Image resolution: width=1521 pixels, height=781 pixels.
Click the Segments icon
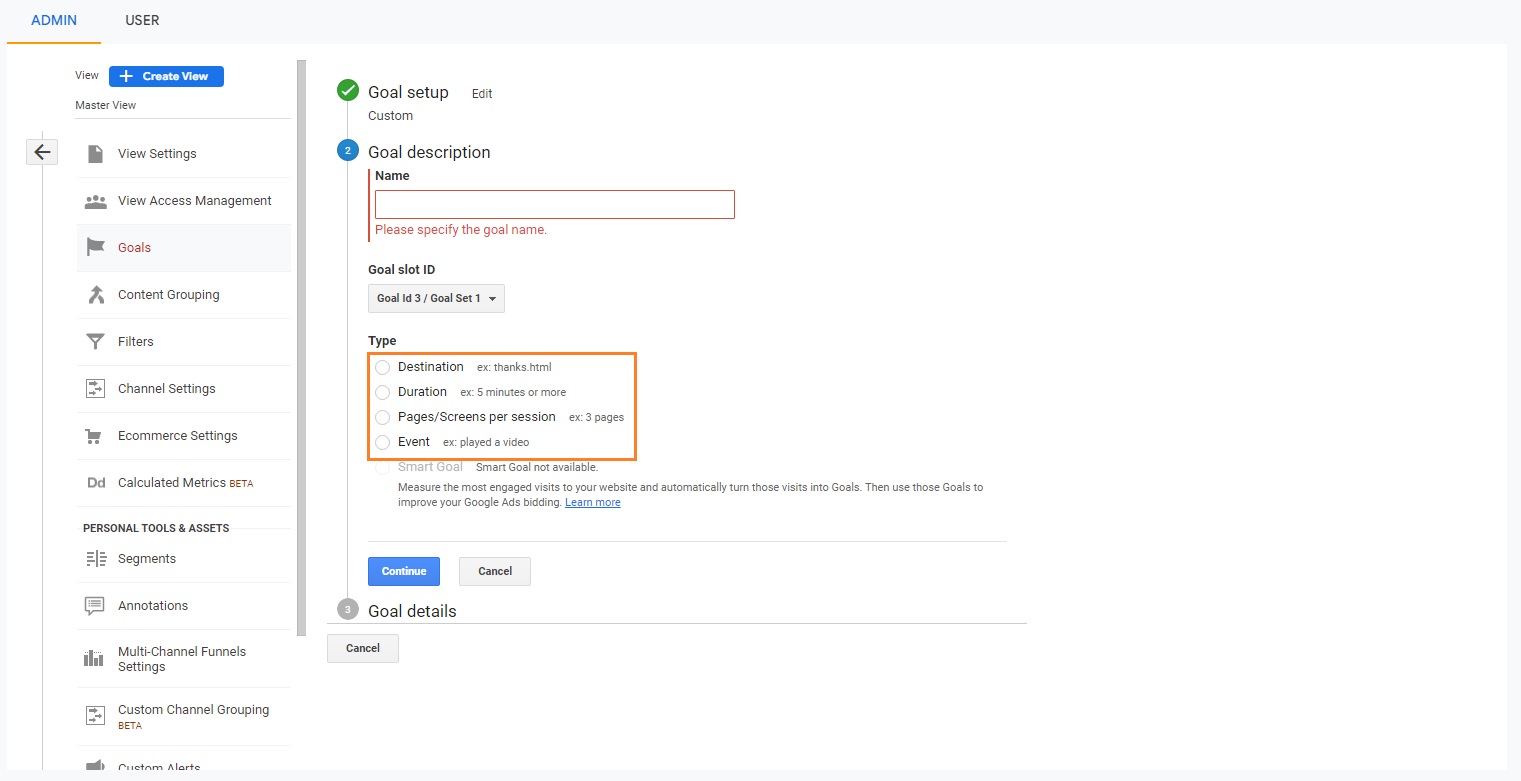[95, 559]
